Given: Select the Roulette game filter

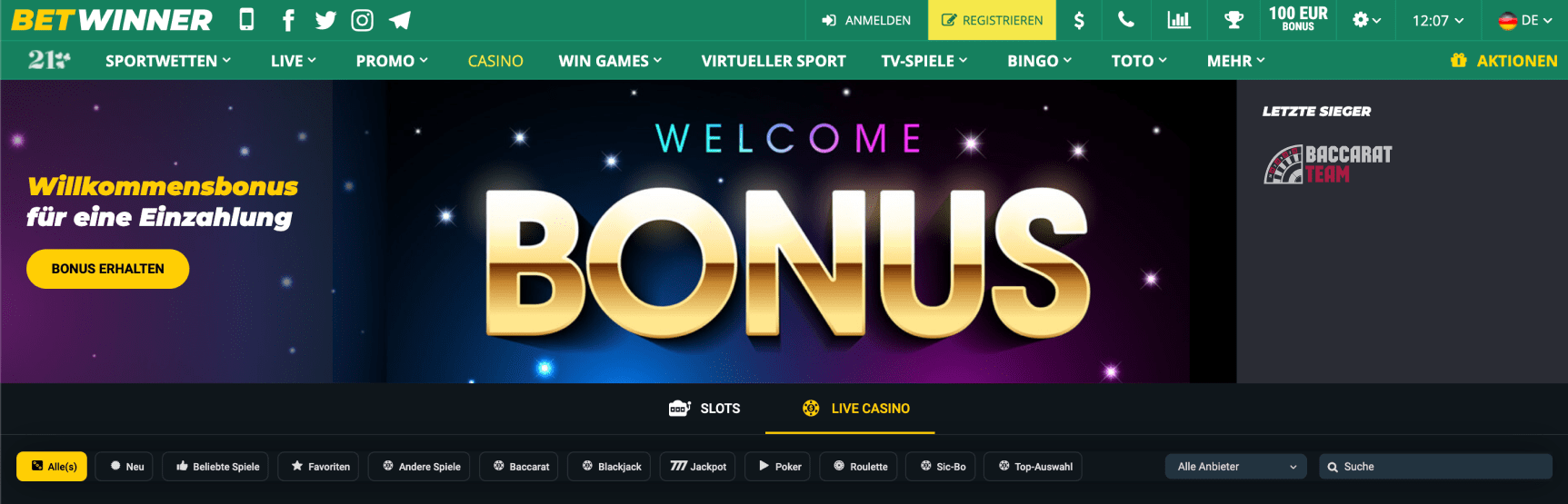Looking at the screenshot, I should [859, 467].
